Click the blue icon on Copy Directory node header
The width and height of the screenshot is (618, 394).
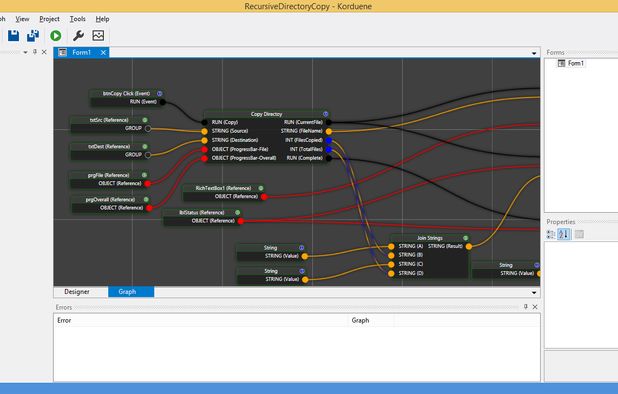click(326, 114)
